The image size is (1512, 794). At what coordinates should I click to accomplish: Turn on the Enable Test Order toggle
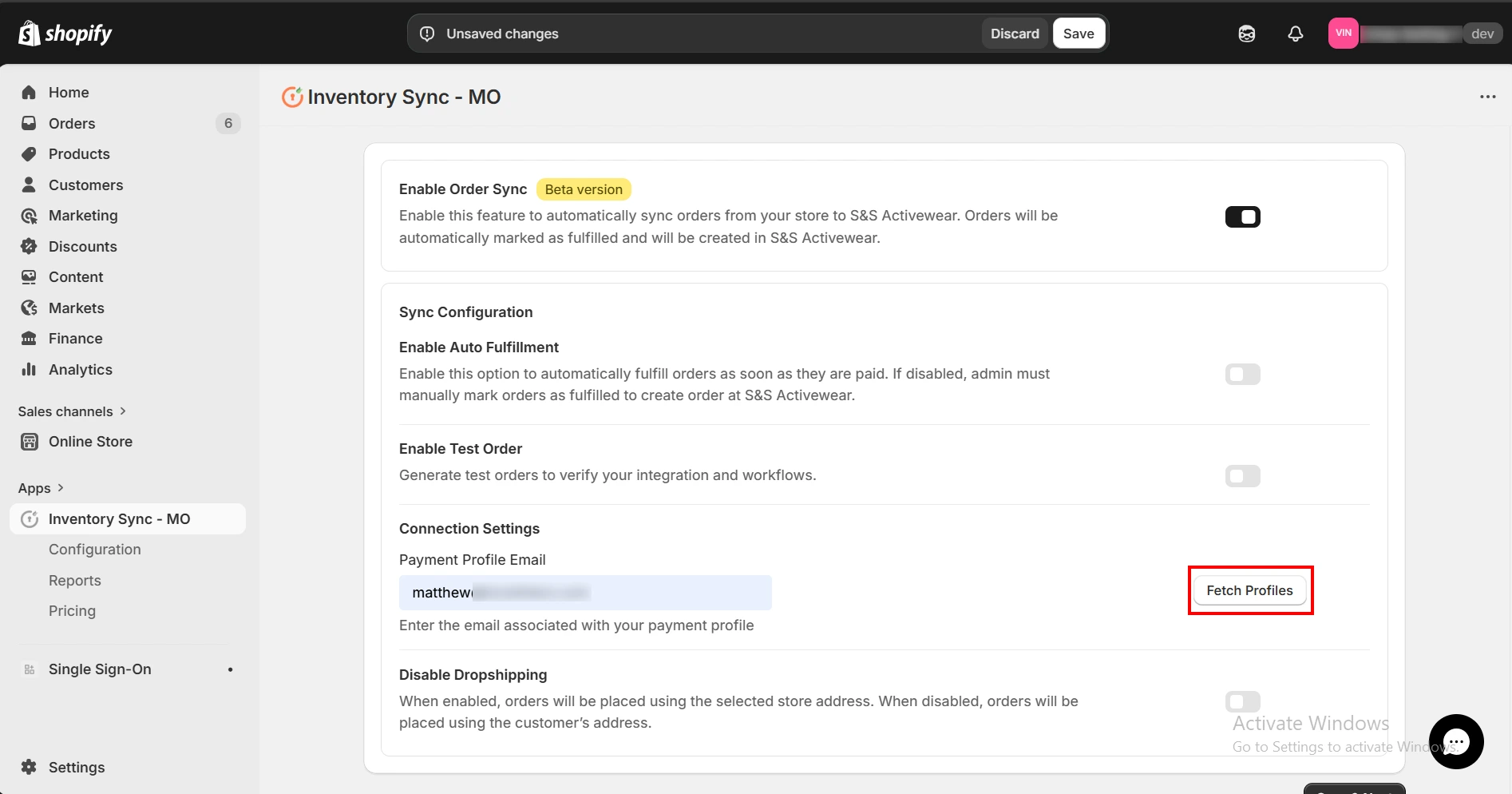pos(1242,476)
